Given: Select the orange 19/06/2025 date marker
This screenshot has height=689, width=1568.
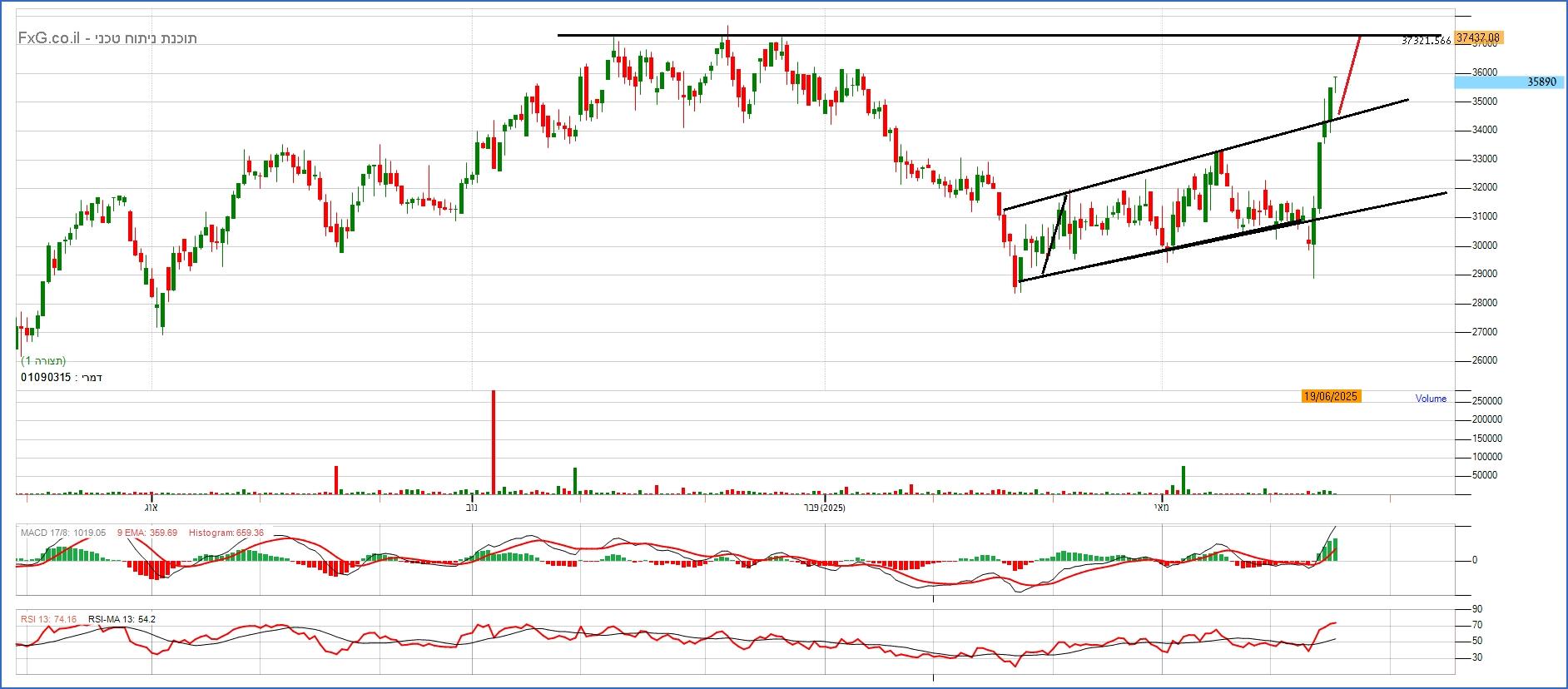Looking at the screenshot, I should [x=1331, y=396].
